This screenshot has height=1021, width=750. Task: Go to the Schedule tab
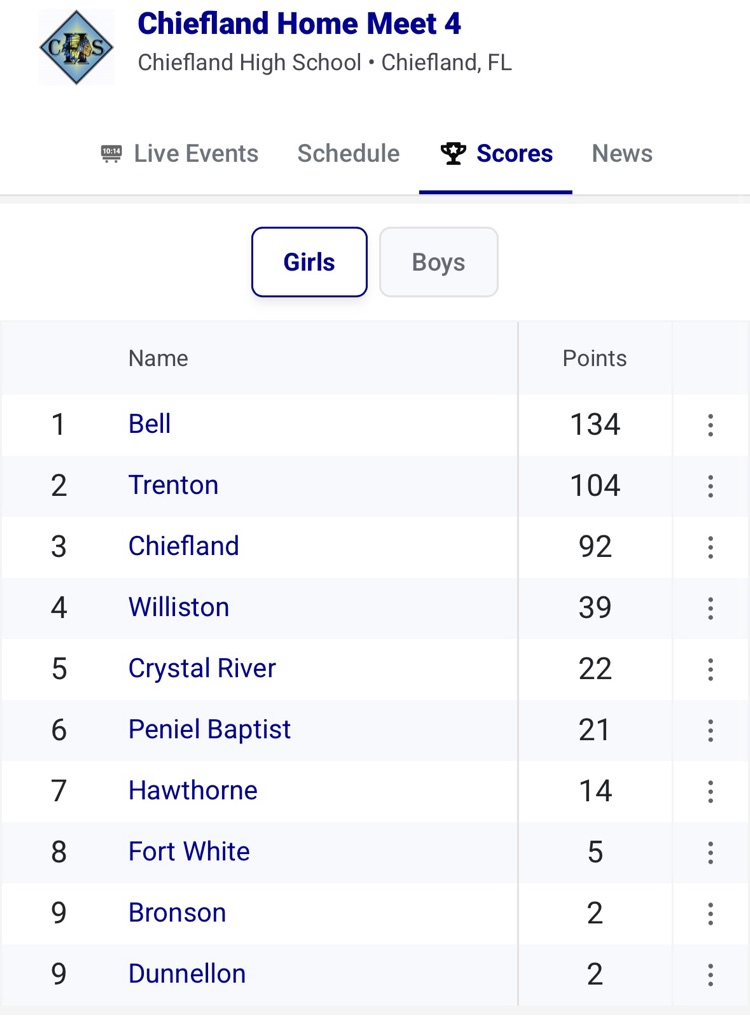tap(348, 154)
